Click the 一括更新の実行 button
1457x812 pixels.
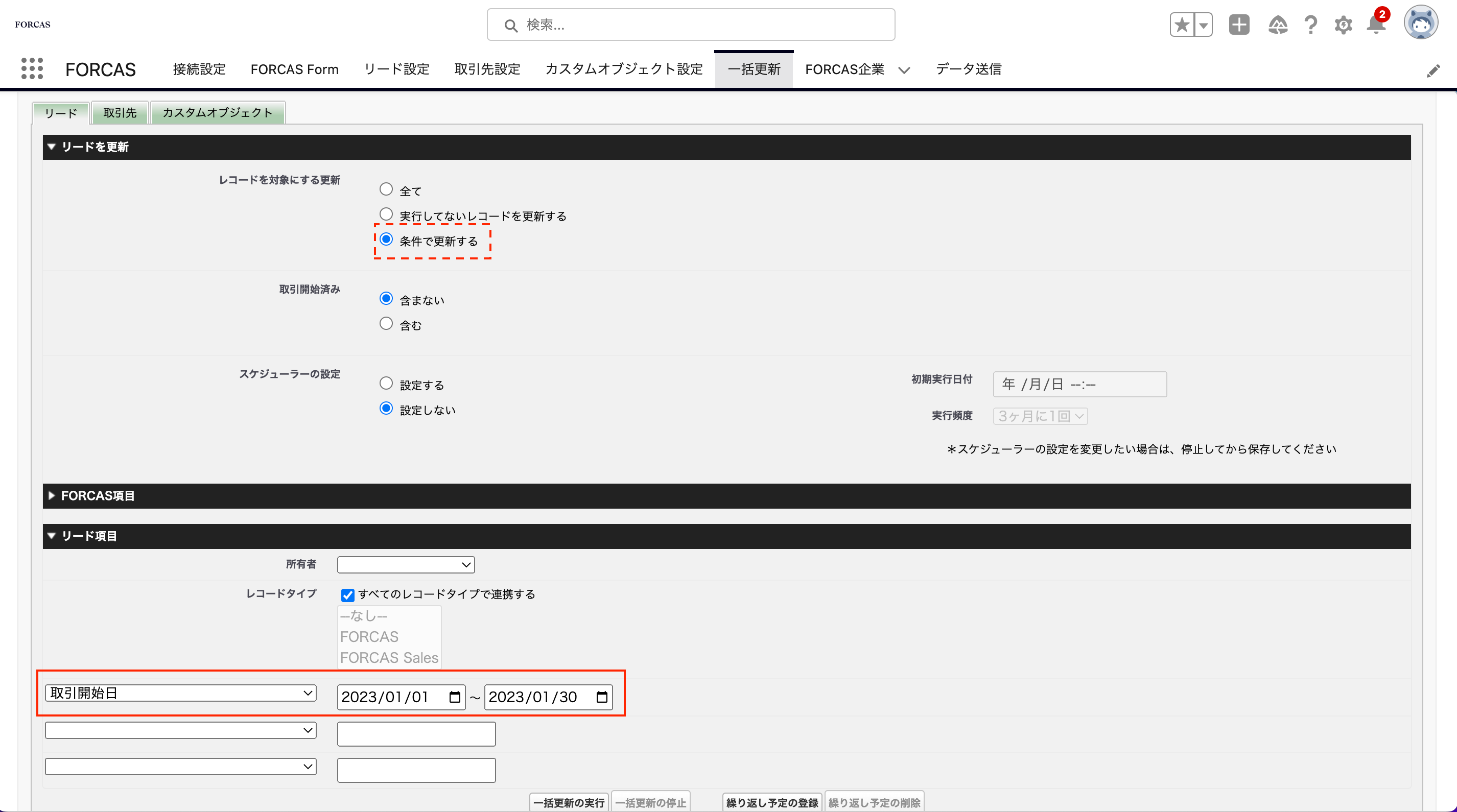coord(569,802)
